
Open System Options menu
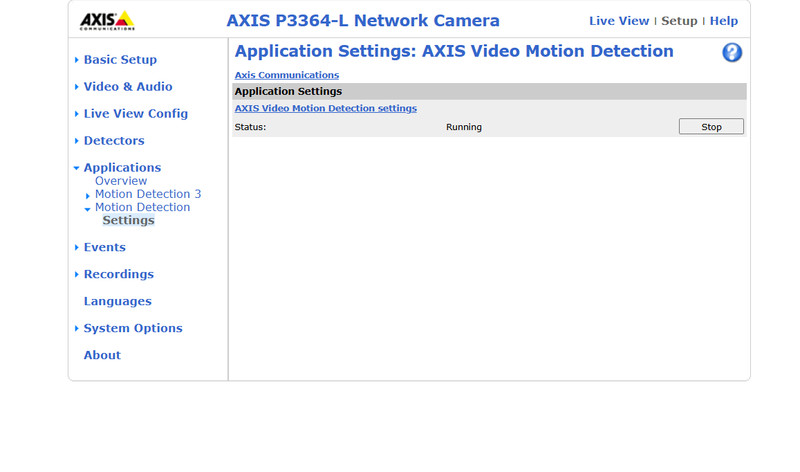(133, 329)
